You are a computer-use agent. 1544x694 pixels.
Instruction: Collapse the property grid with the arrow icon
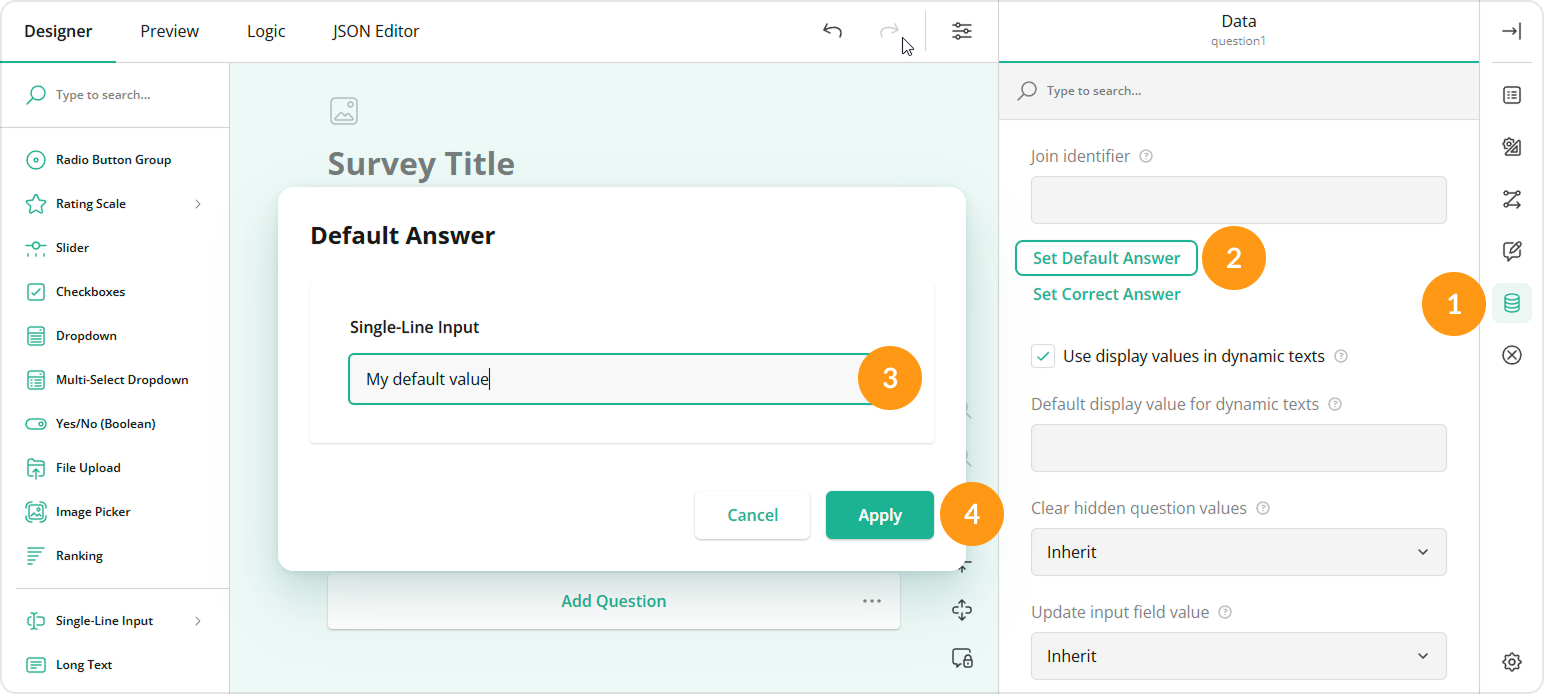point(1511,31)
